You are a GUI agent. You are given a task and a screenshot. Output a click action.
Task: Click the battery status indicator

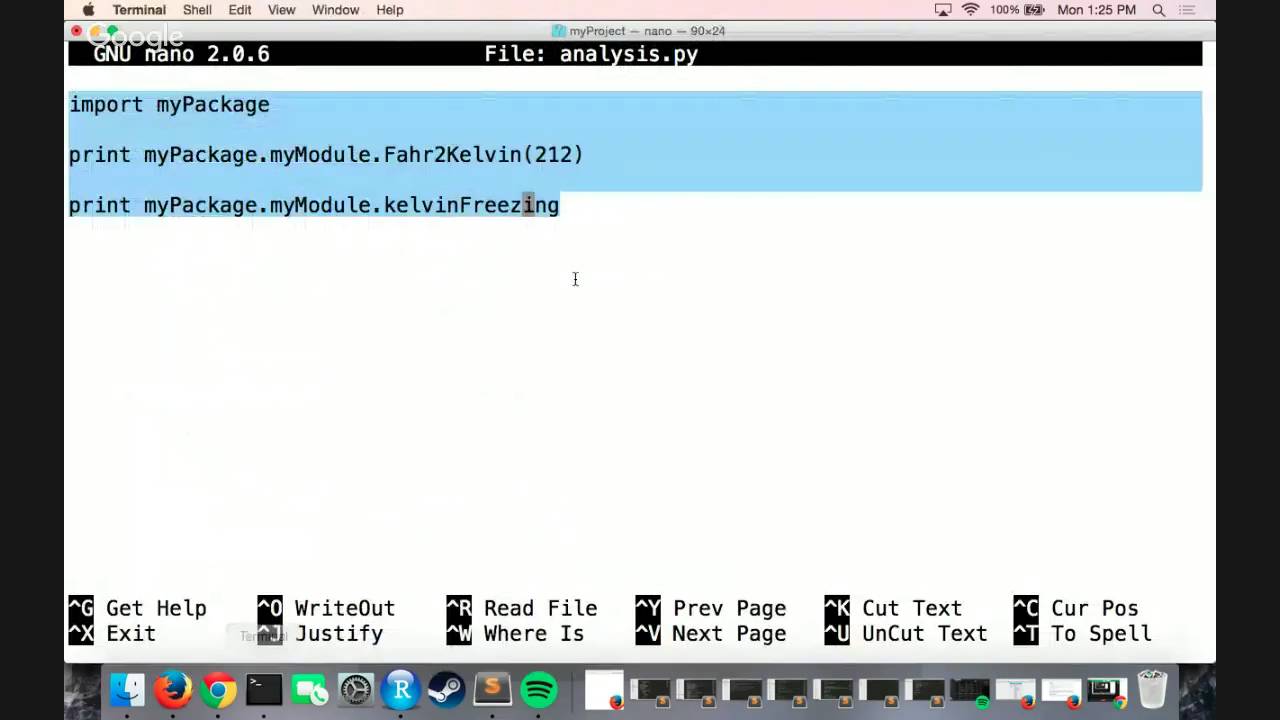tap(1017, 10)
